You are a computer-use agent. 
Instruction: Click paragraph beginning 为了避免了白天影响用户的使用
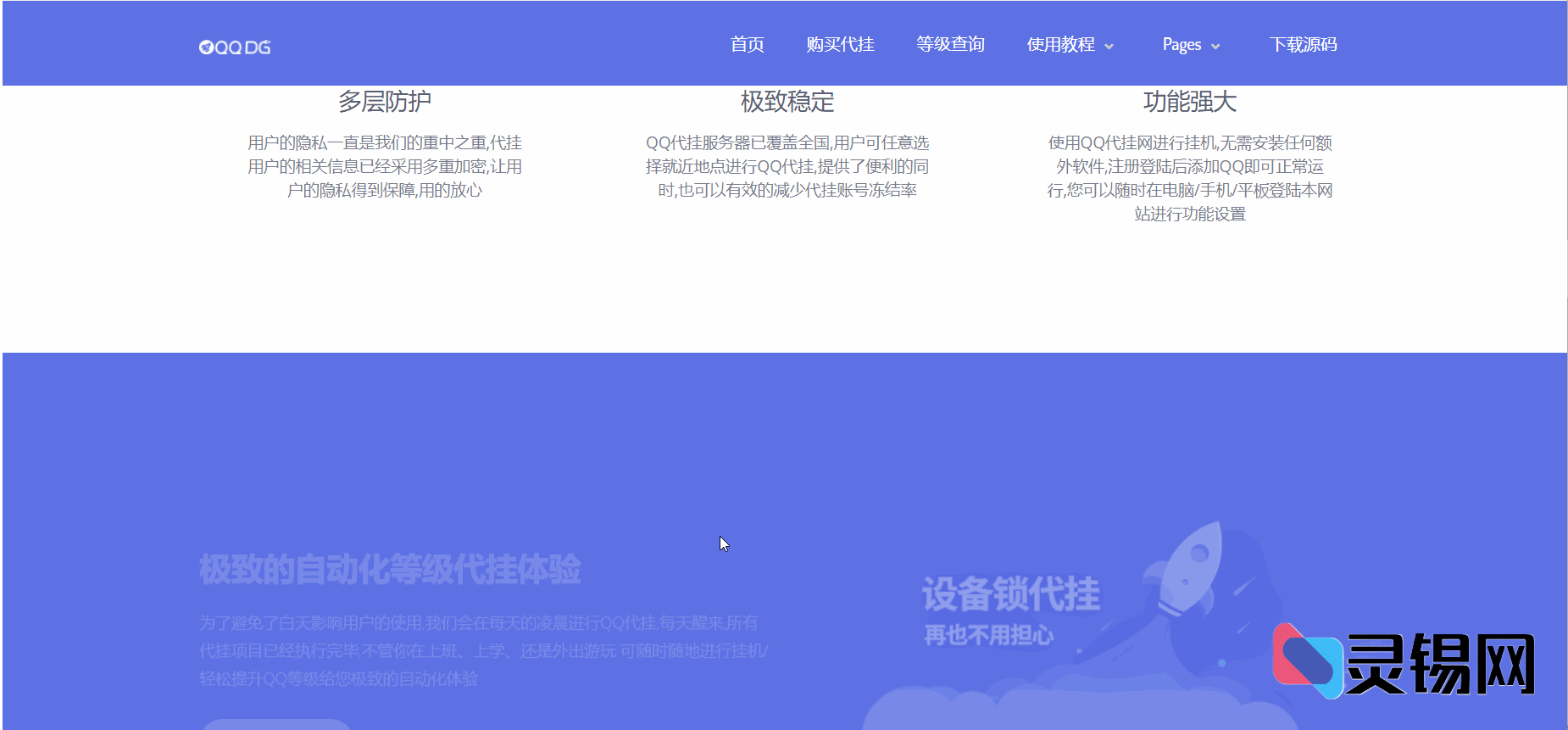pos(484,650)
